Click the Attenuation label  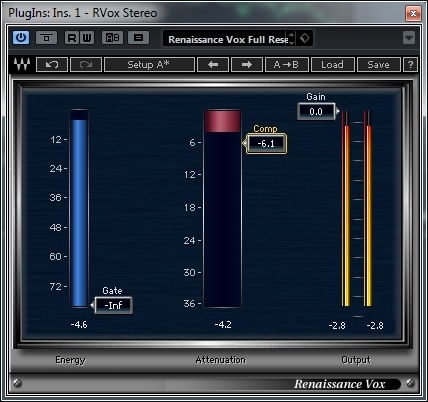pos(221,360)
